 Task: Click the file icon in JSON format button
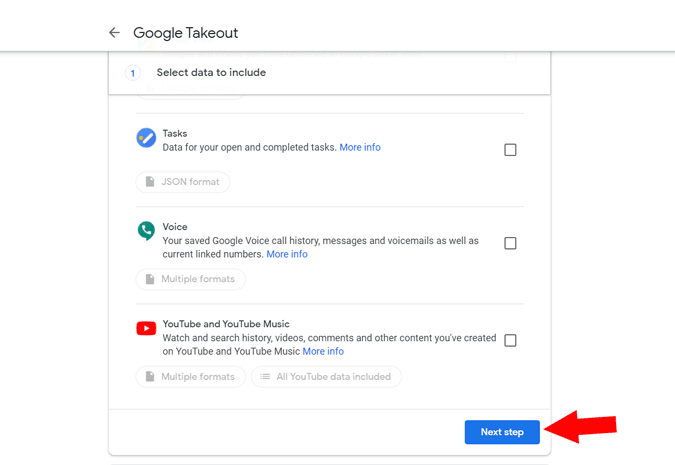point(150,182)
